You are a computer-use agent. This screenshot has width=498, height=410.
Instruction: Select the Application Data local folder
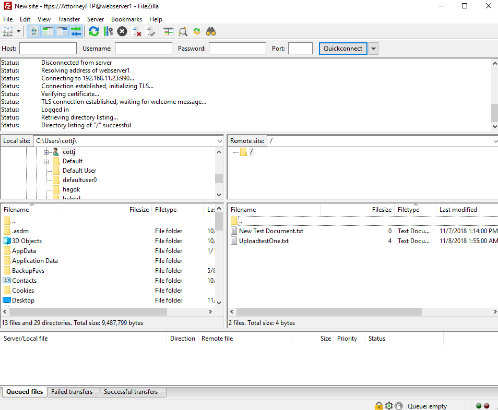(35, 261)
